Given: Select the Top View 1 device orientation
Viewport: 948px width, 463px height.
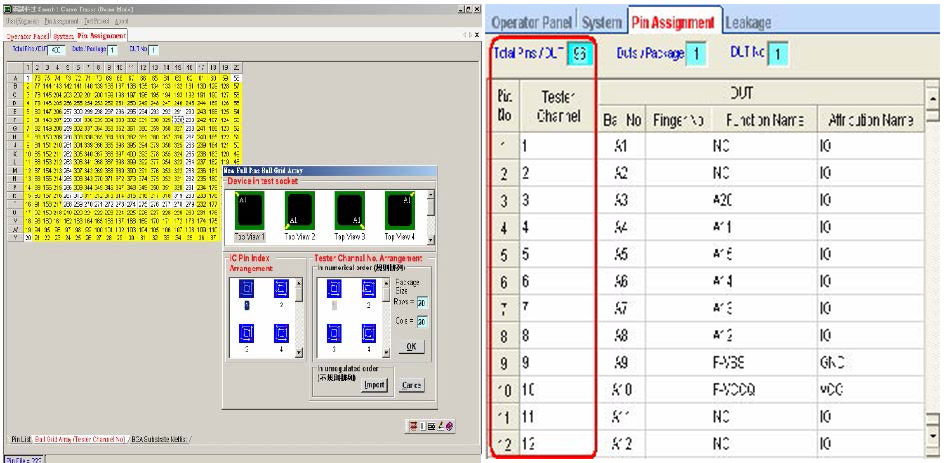Looking at the screenshot, I should 248,211.
